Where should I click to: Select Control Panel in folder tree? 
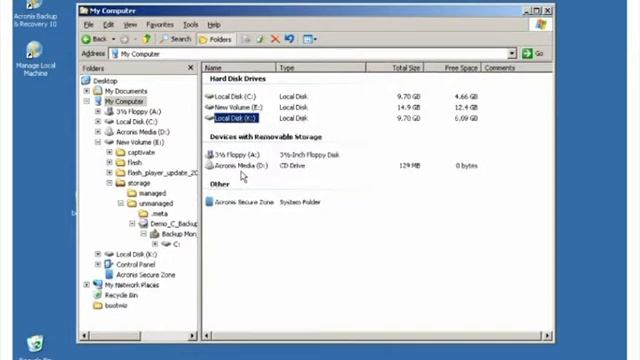pyautogui.click(x=135, y=264)
